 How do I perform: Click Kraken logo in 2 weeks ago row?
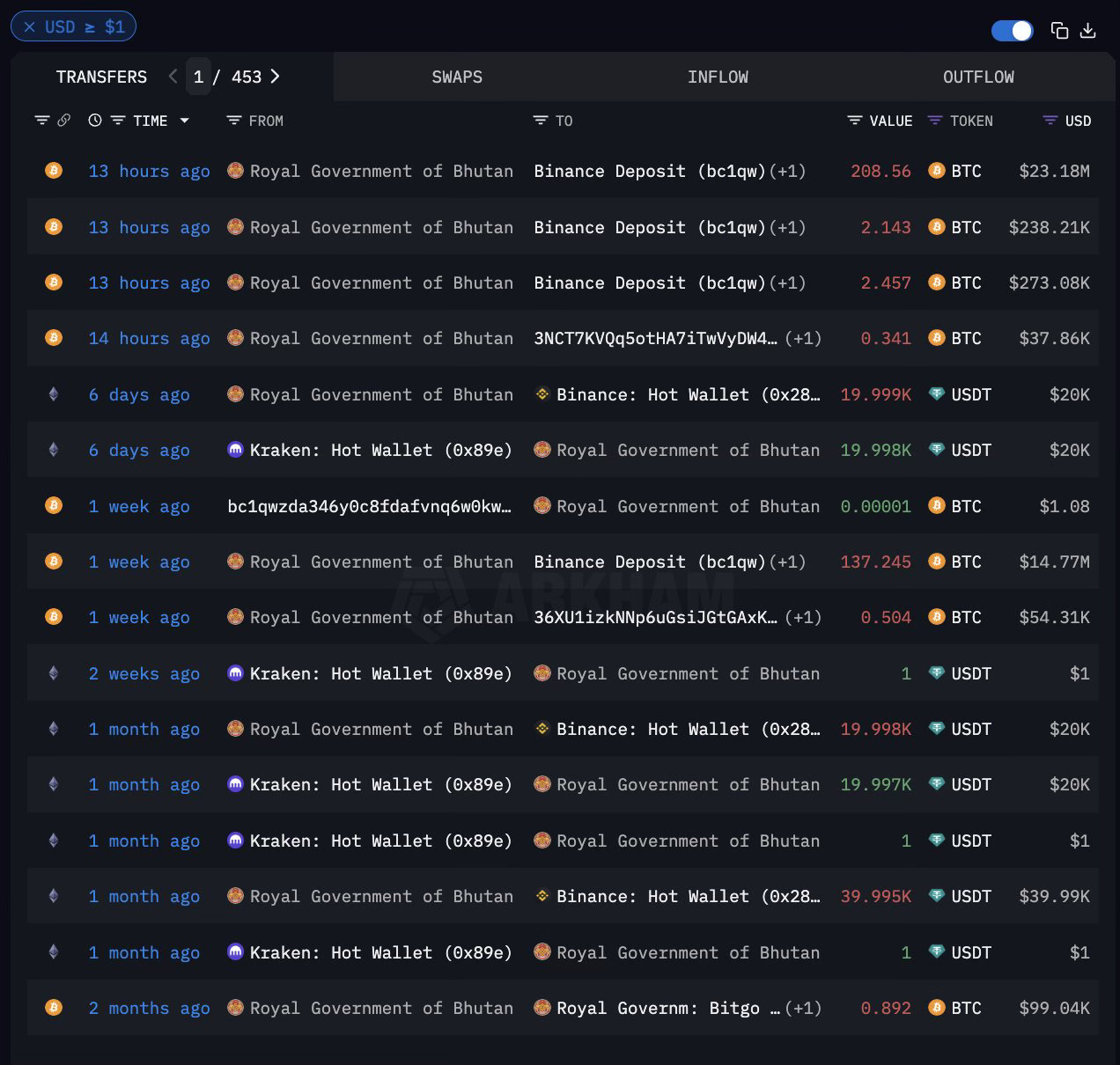pyautogui.click(x=235, y=673)
